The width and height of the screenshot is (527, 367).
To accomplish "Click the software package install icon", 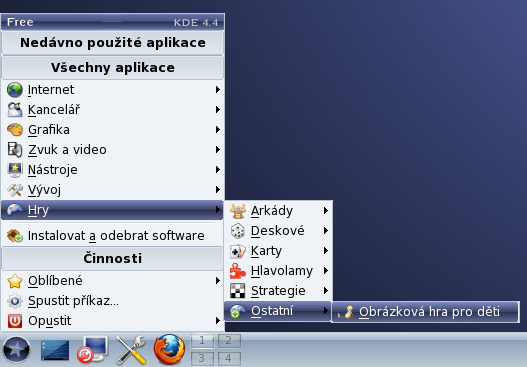I will [15, 236].
